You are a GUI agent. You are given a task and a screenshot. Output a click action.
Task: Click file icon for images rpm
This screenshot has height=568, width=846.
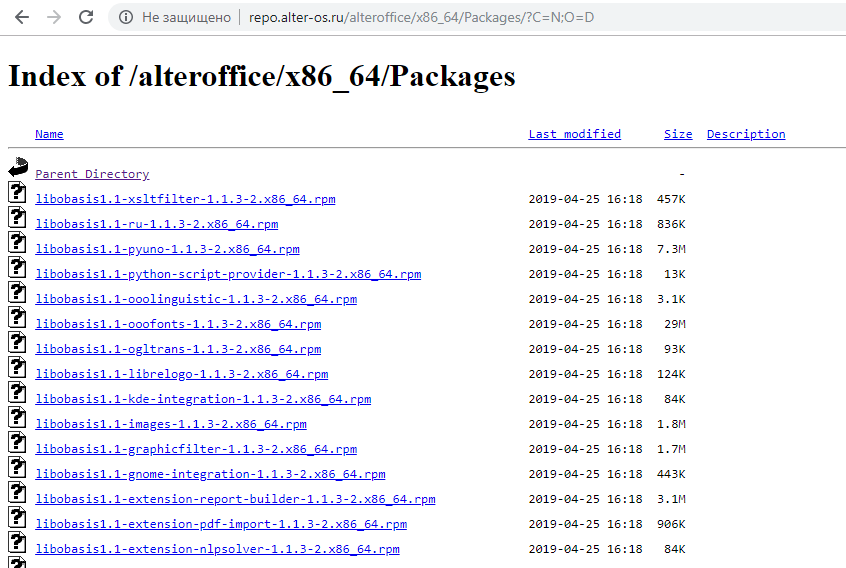pyautogui.click(x=17, y=417)
